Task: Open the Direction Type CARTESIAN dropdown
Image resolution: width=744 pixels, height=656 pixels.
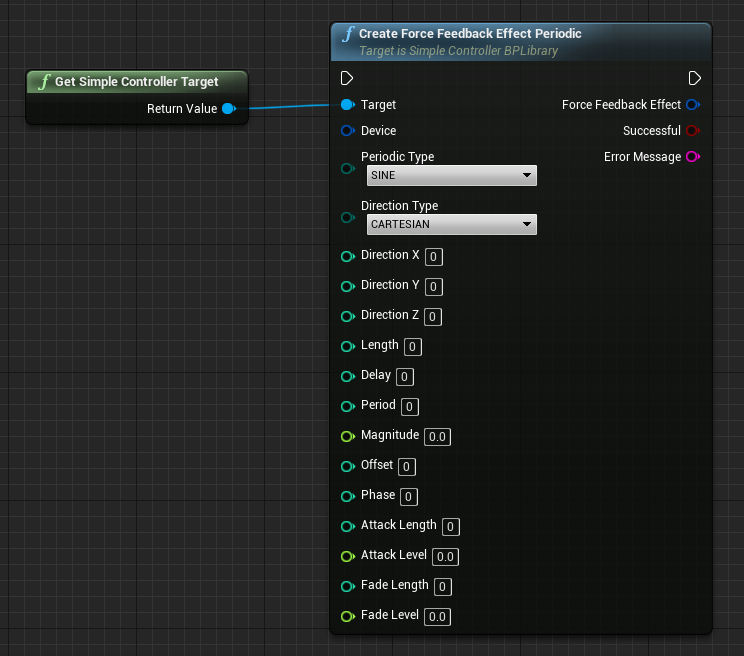Action: (x=452, y=225)
